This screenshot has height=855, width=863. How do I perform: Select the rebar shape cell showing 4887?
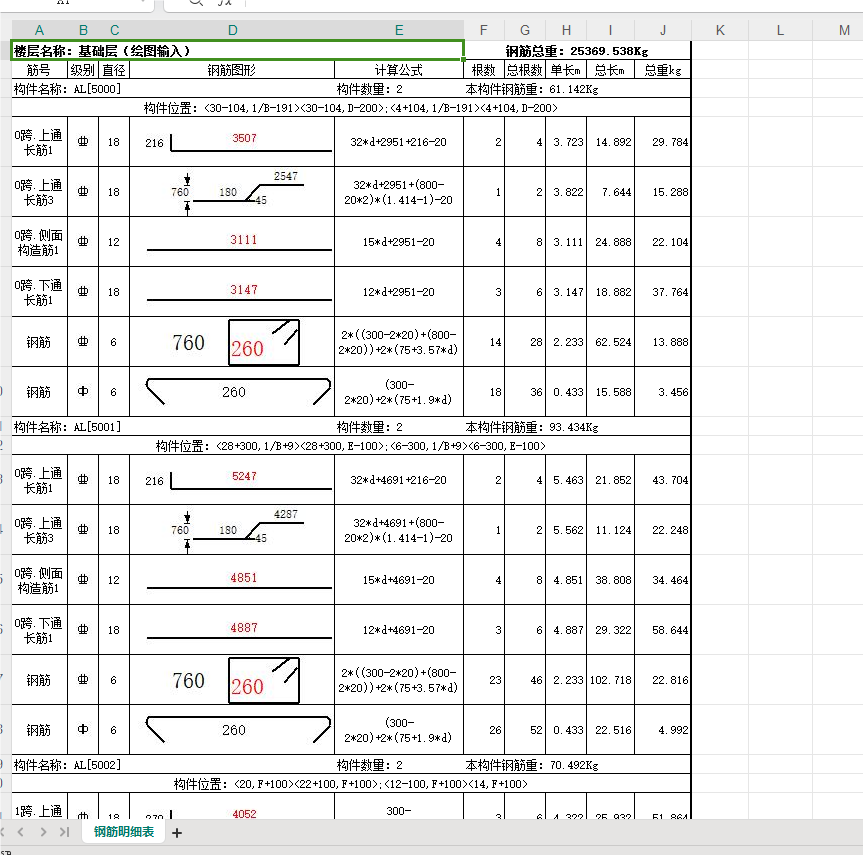[232, 630]
